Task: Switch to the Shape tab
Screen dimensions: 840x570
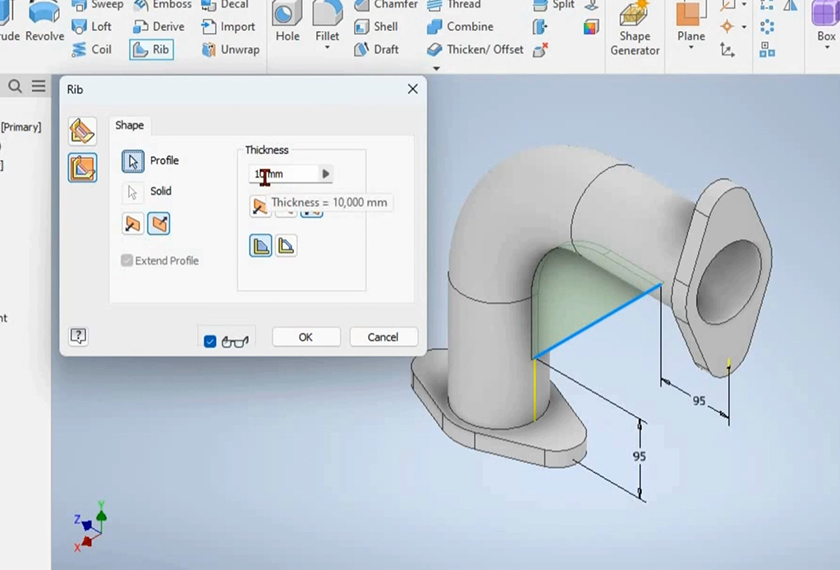Action: coord(129,125)
